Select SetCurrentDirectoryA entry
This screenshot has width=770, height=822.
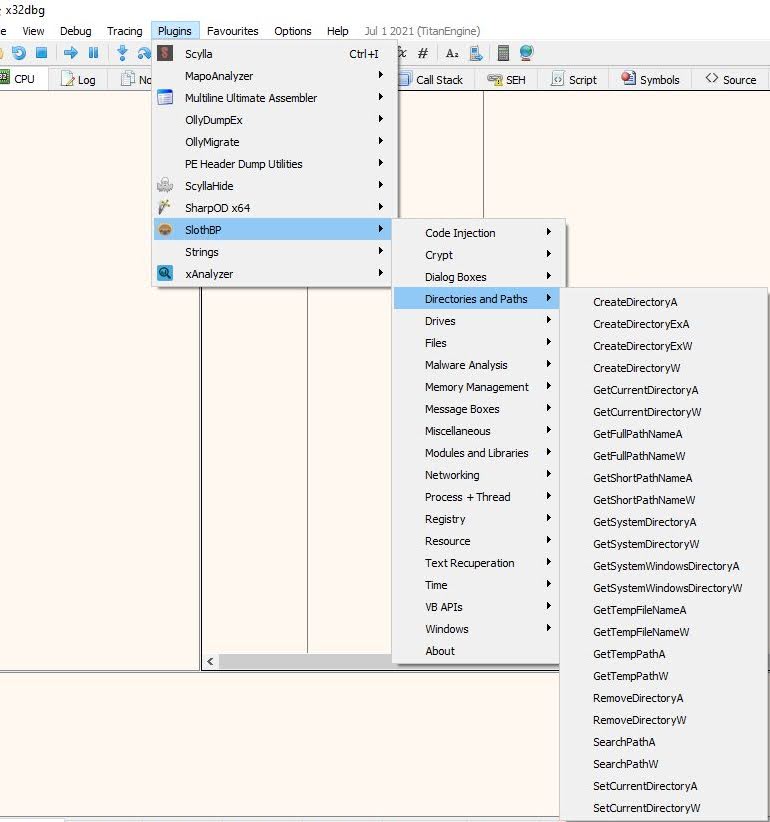[664, 786]
